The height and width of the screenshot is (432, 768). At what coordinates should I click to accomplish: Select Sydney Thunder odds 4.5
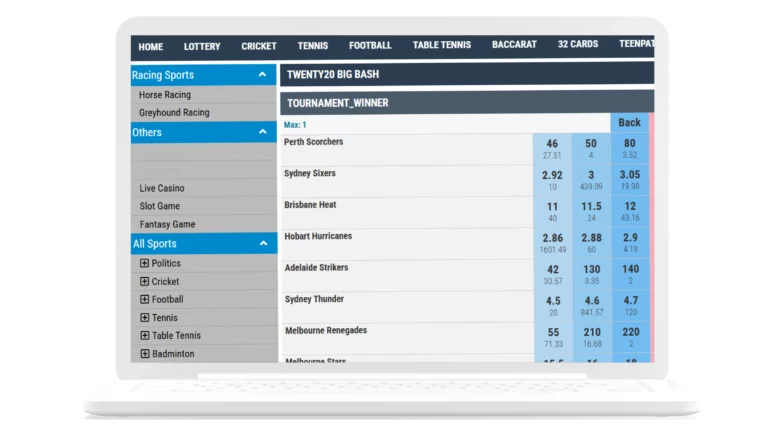[x=553, y=305]
